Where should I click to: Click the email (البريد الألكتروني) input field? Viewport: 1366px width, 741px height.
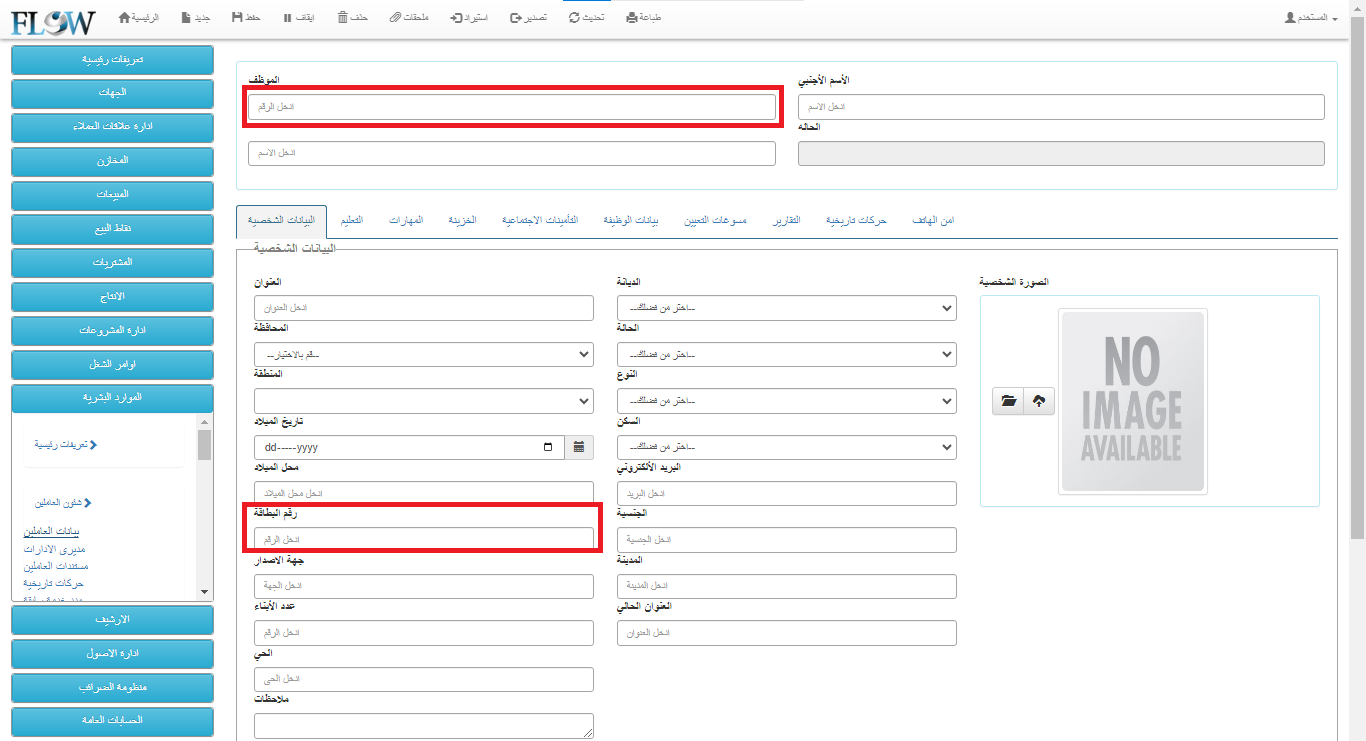pos(786,494)
